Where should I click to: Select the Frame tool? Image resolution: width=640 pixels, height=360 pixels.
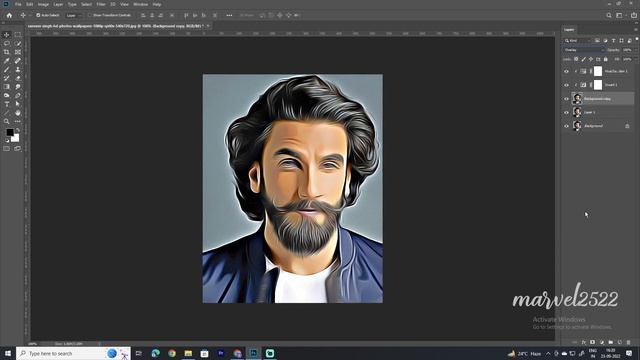(18, 52)
